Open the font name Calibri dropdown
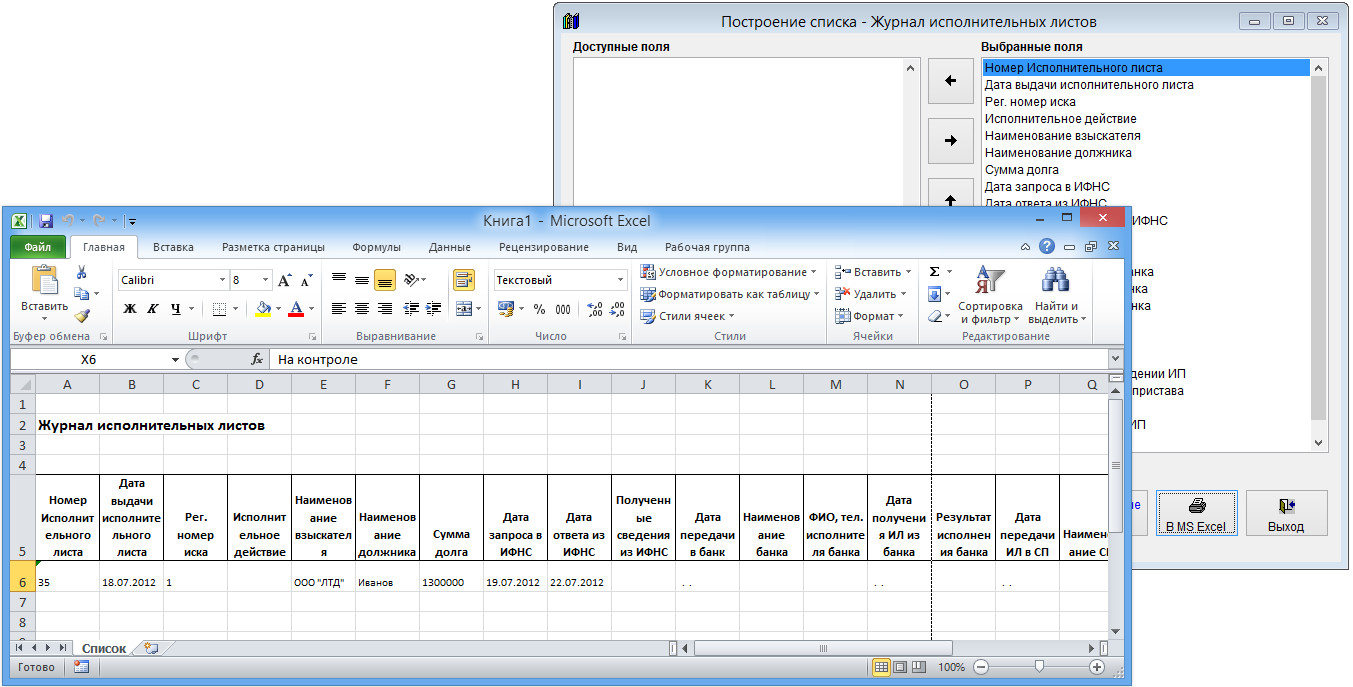 [x=222, y=281]
